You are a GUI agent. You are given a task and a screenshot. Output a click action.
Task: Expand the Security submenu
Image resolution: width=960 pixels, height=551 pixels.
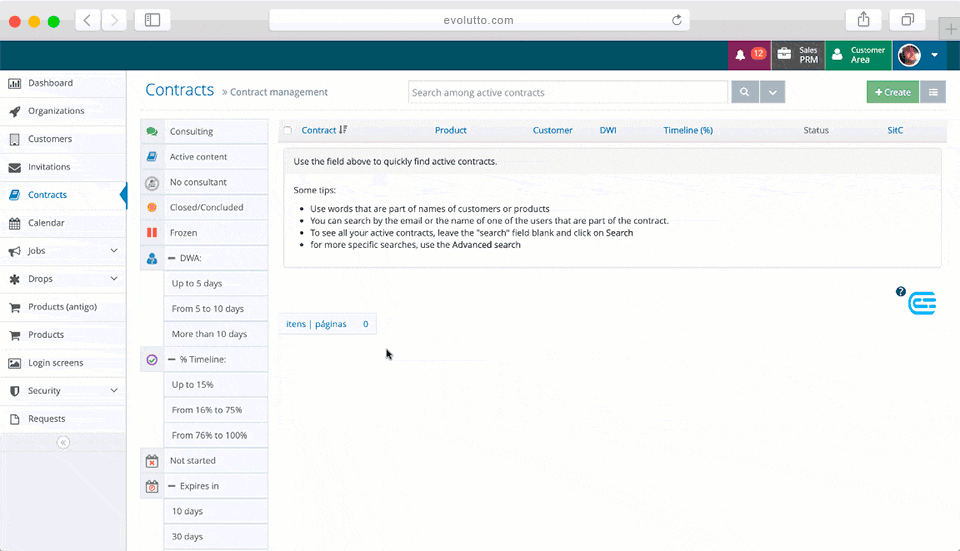tap(114, 391)
